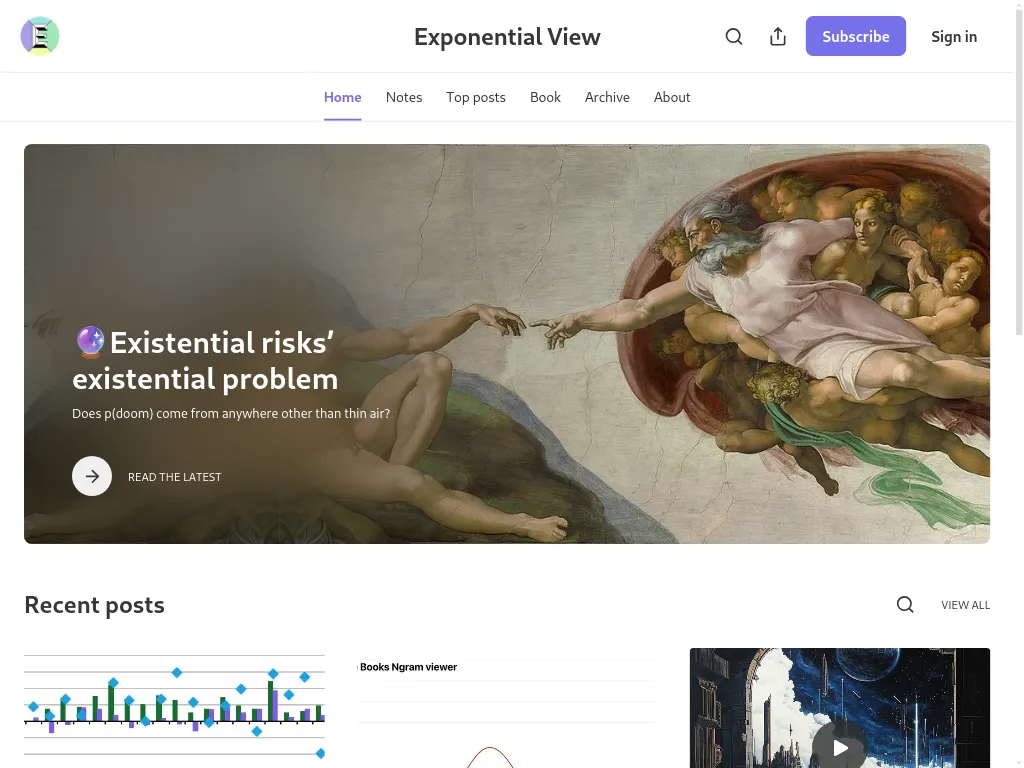
Task: Click the round arrow button on hero
Action: coord(92,476)
